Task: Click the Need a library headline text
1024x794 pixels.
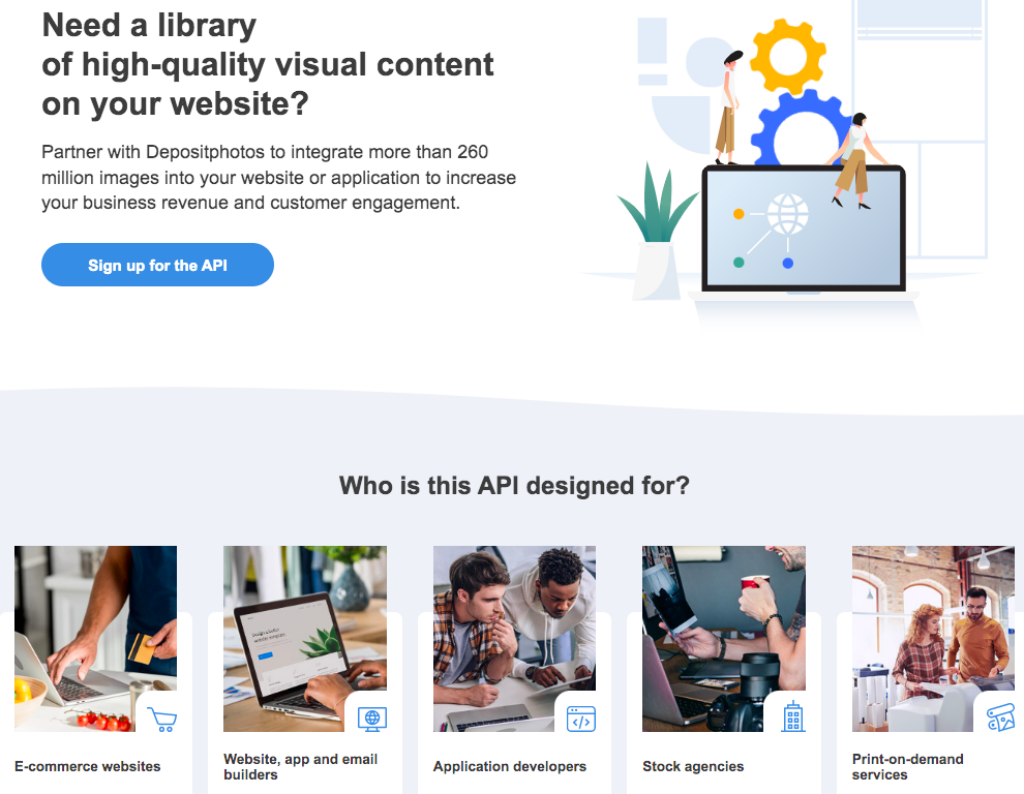Action: [x=268, y=64]
